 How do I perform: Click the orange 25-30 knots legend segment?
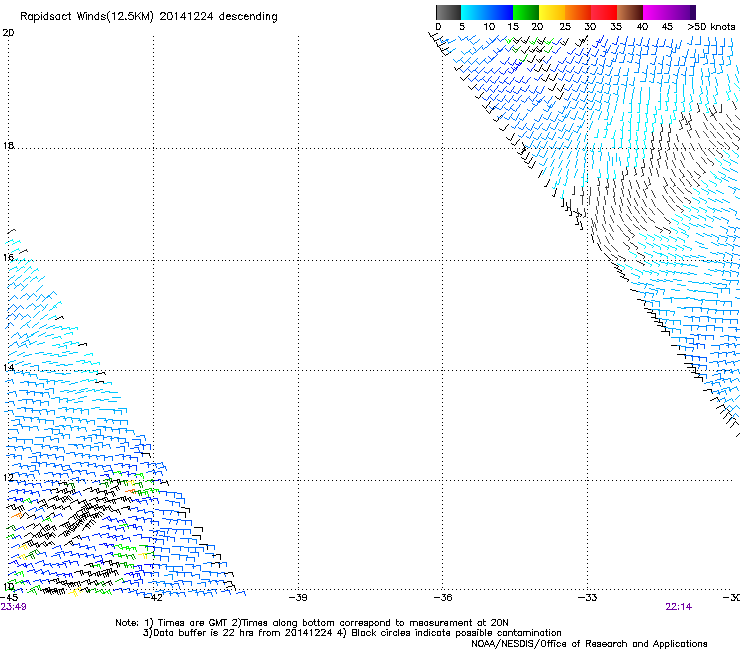(x=578, y=12)
